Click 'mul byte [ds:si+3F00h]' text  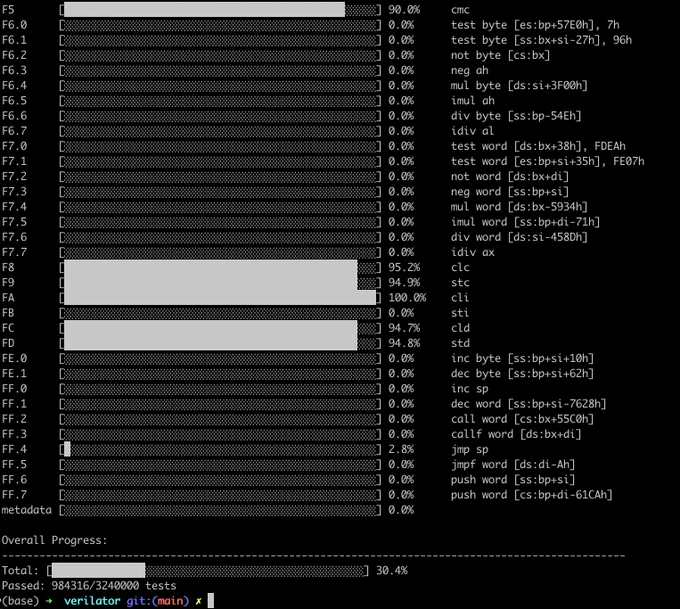519,85
